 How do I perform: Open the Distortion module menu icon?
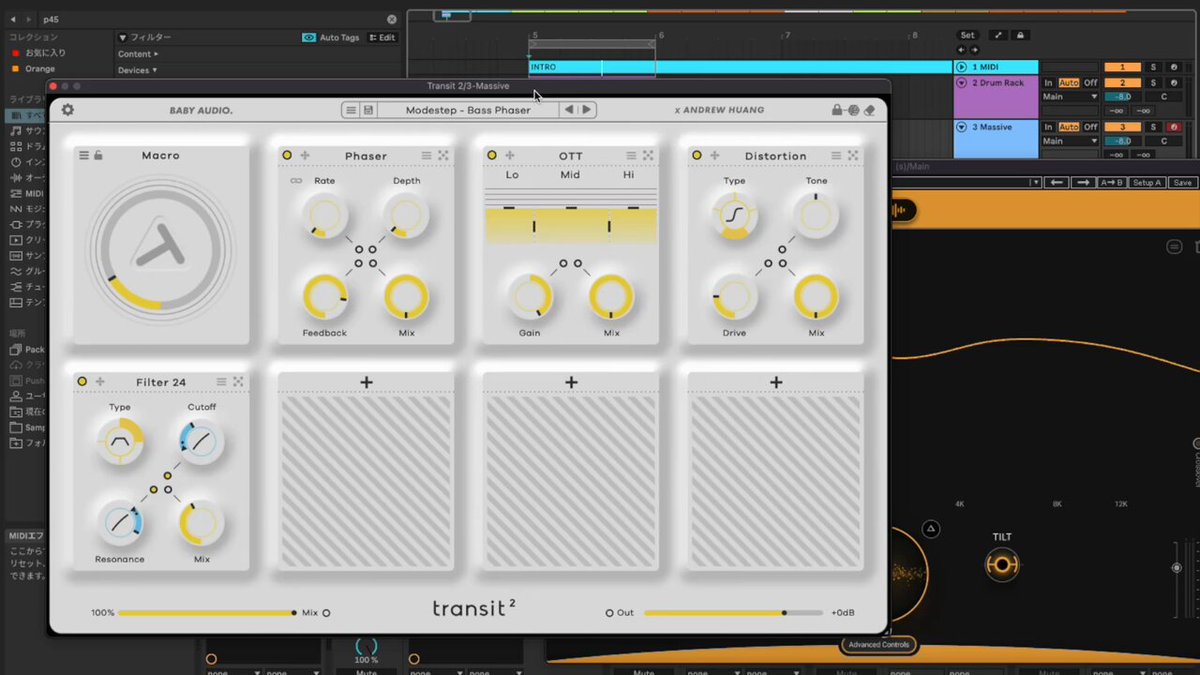point(836,156)
